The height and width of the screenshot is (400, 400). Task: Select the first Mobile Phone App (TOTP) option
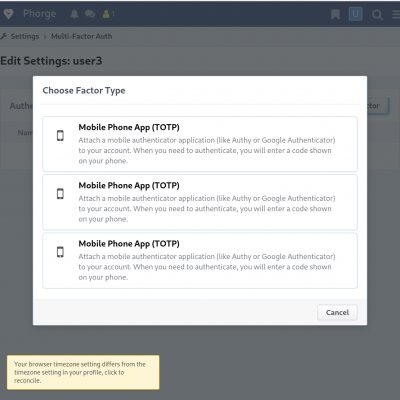click(200, 144)
